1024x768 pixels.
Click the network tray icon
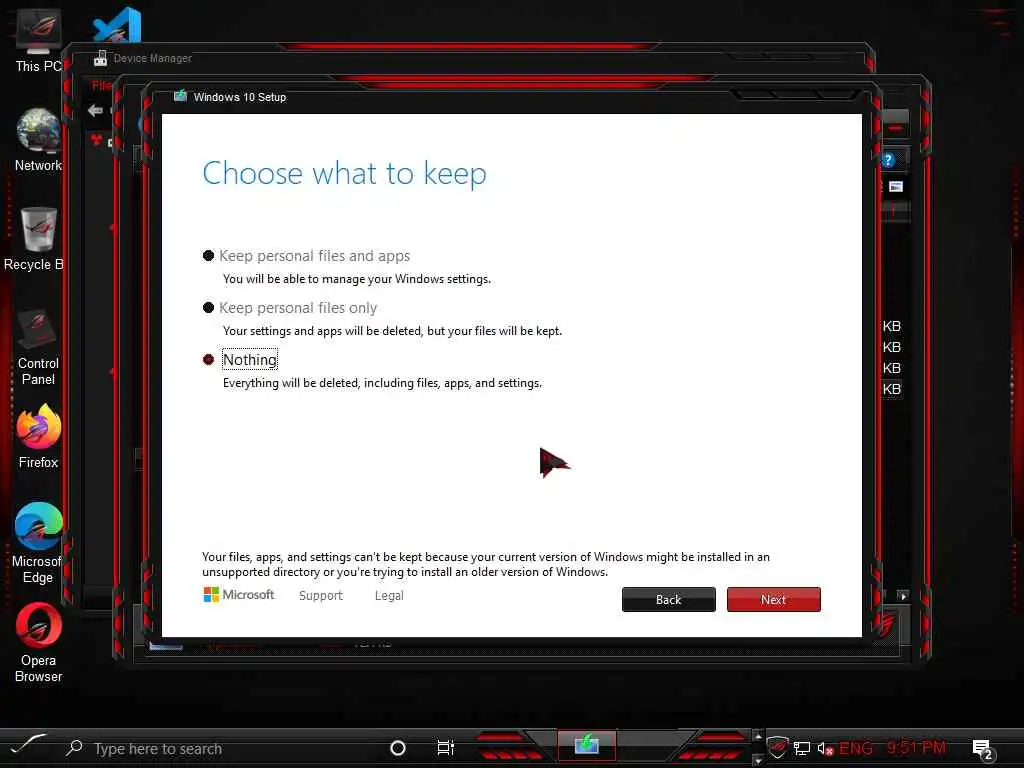[x=802, y=748]
